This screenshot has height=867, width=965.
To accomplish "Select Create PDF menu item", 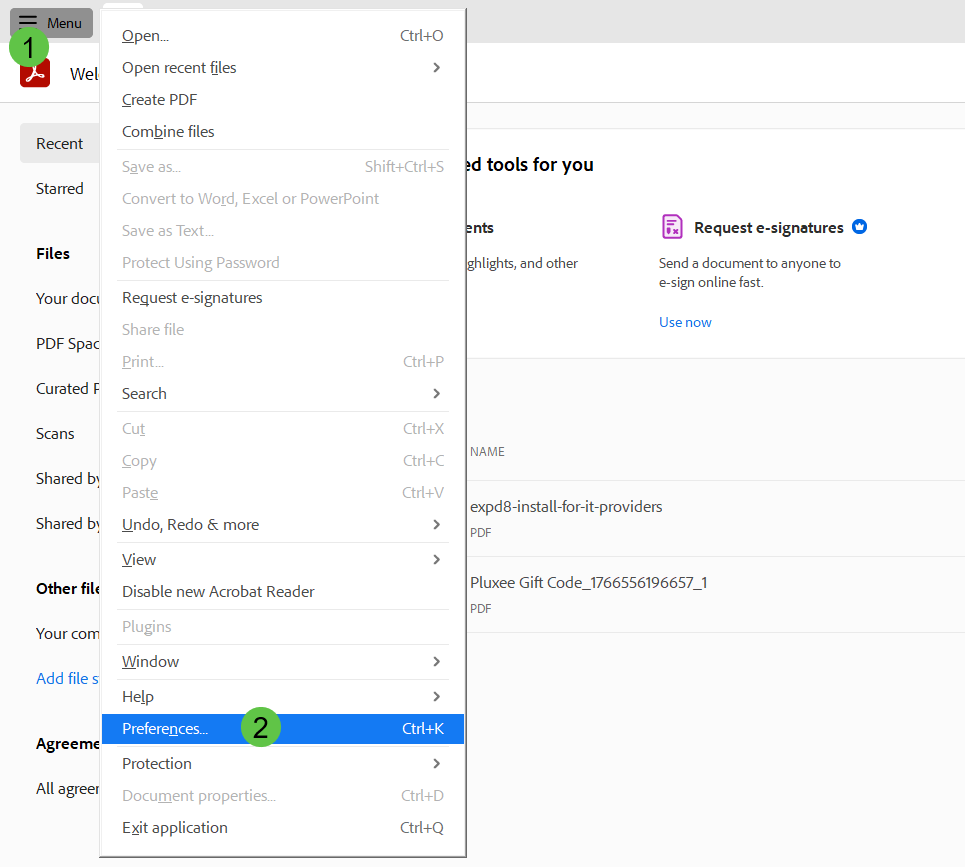I will point(159,100).
